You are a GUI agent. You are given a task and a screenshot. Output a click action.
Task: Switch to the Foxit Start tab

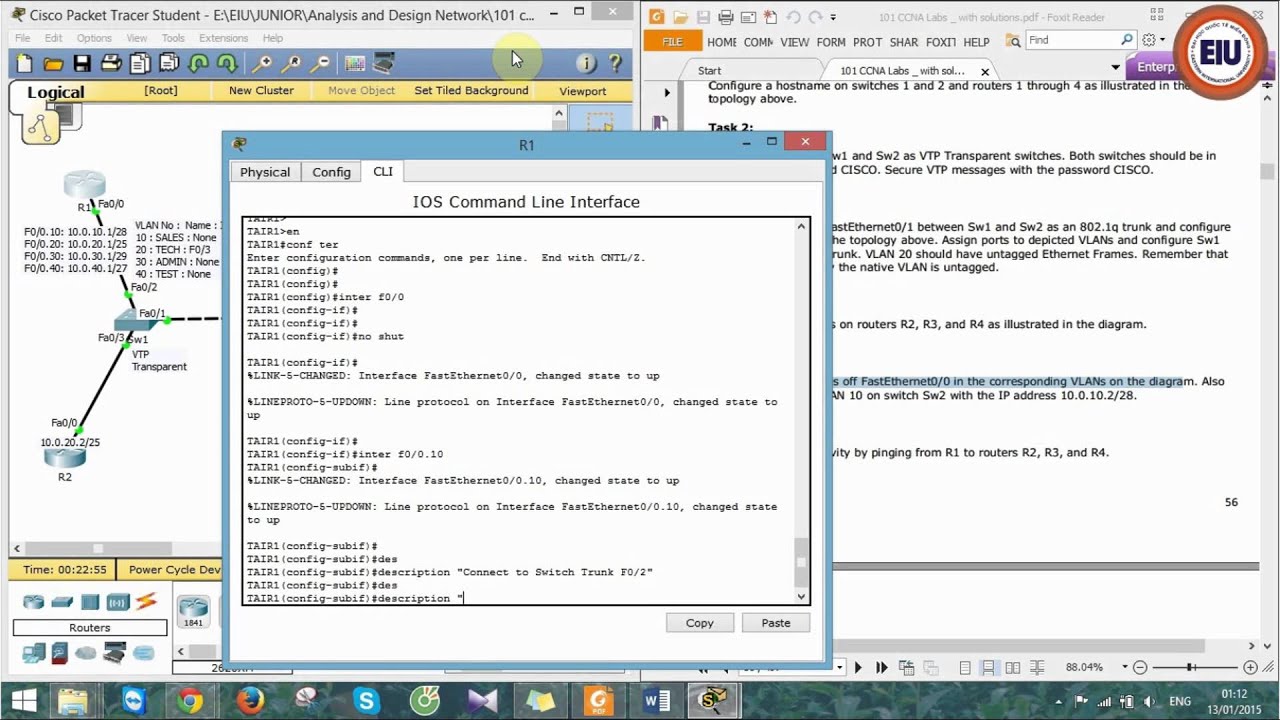click(709, 70)
